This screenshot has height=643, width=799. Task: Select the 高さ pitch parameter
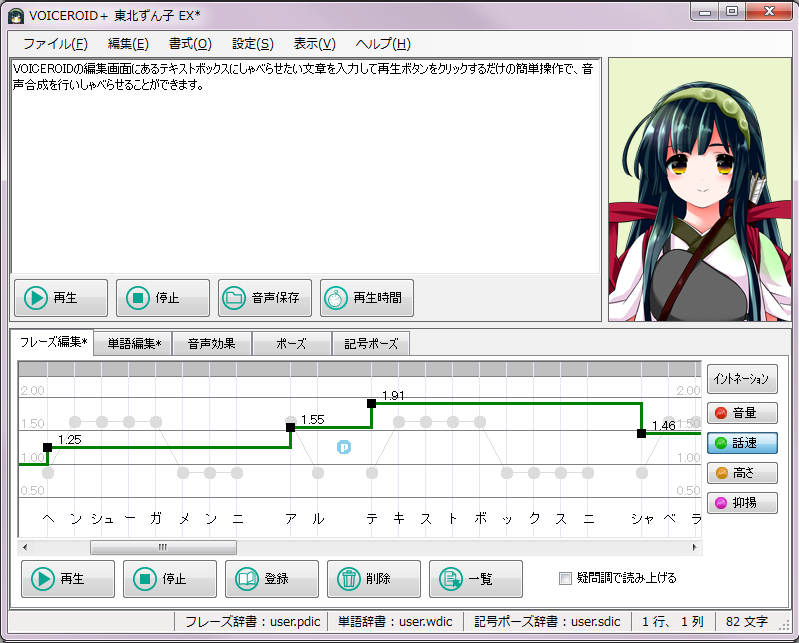click(x=742, y=473)
